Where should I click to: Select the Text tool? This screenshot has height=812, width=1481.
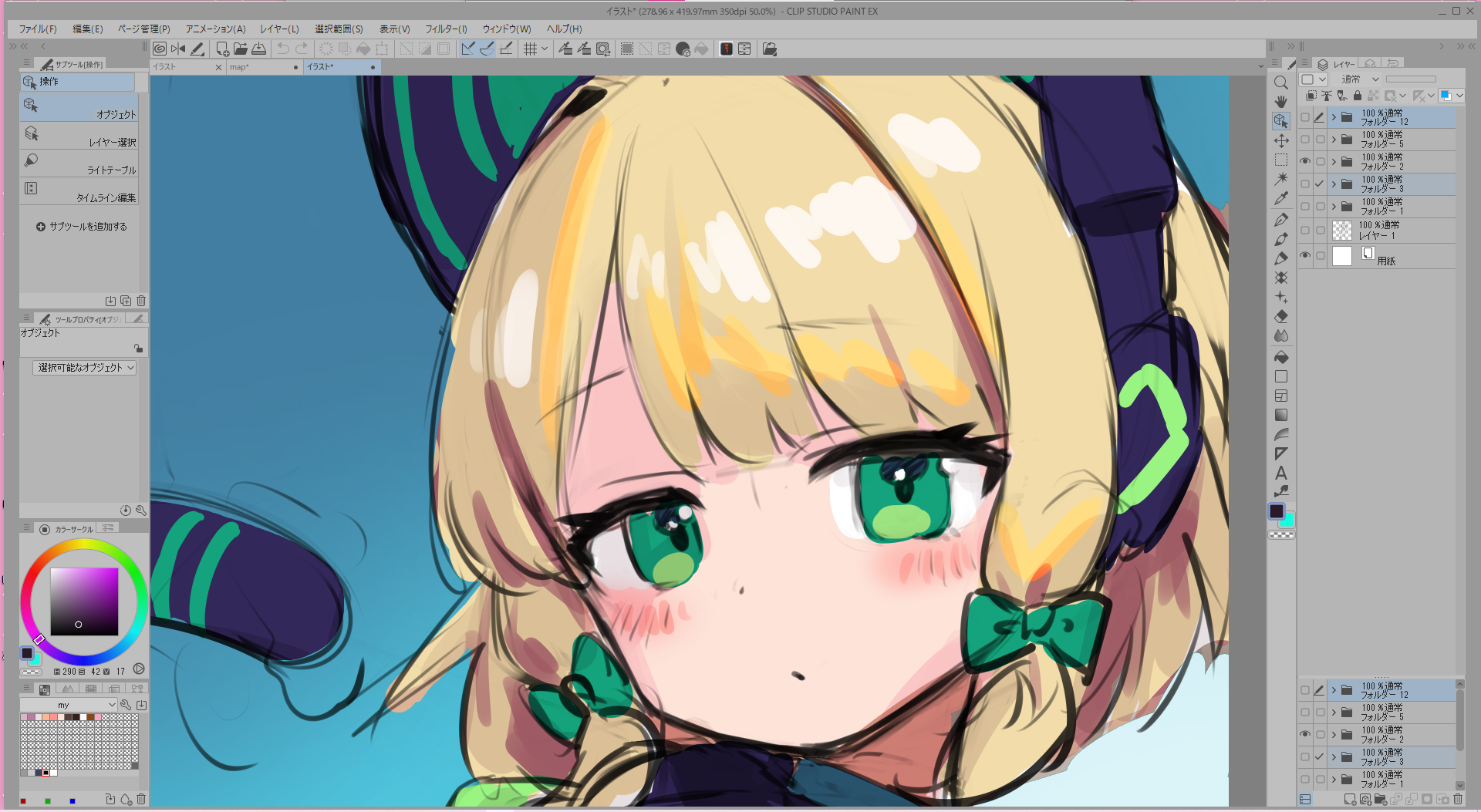[1280, 473]
